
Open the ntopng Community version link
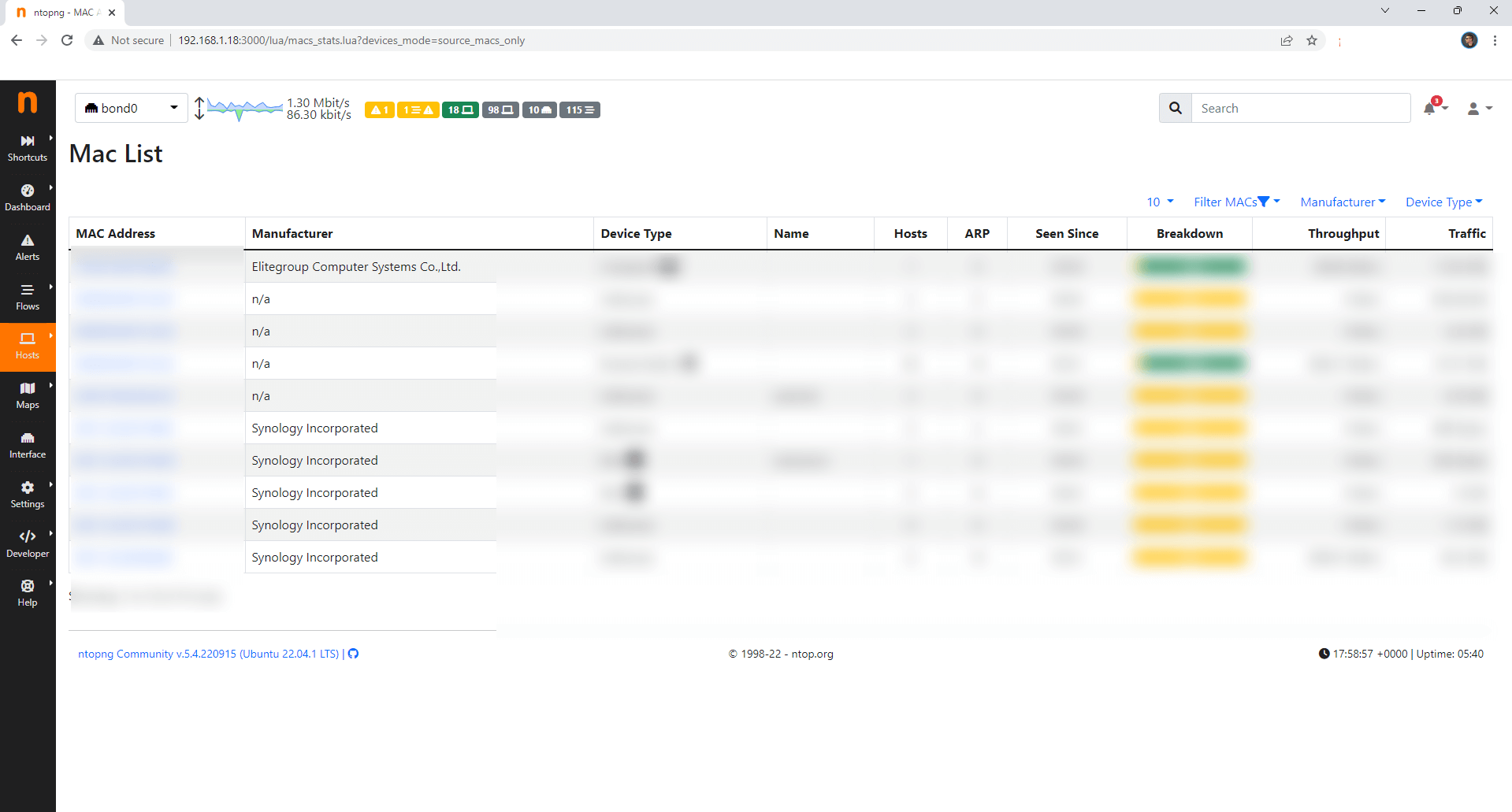click(x=208, y=654)
